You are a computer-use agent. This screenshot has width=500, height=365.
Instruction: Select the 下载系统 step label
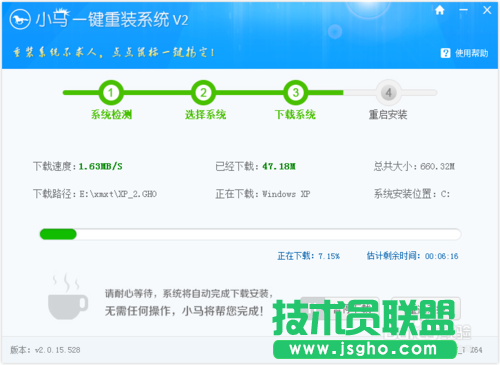pyautogui.click(x=295, y=115)
